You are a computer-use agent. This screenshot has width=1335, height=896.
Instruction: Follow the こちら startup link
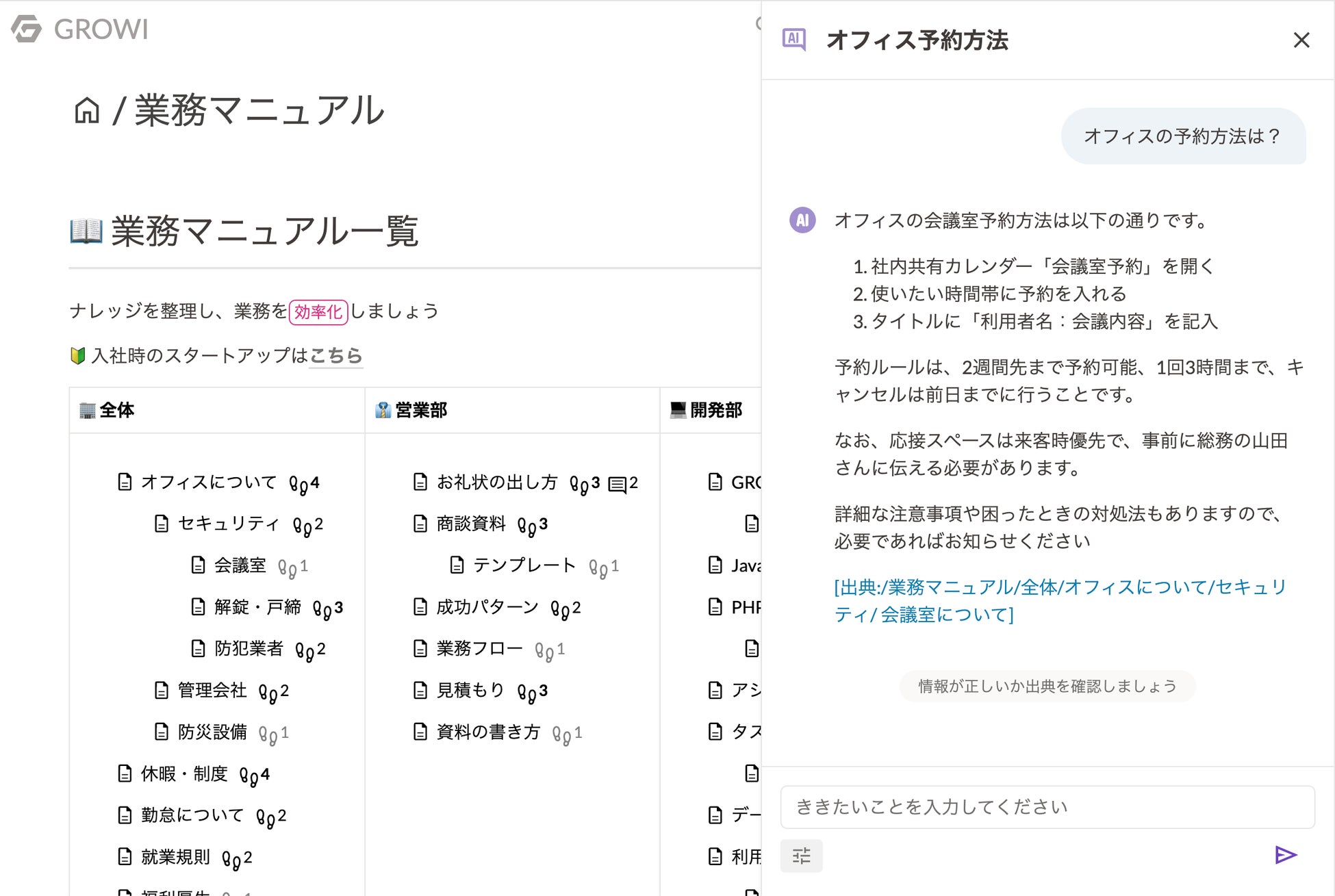(x=335, y=355)
